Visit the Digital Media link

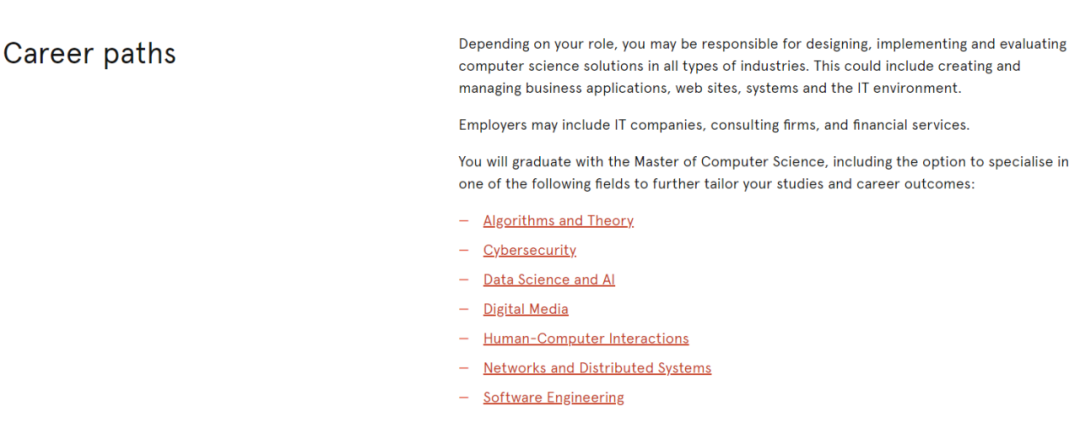pos(526,309)
